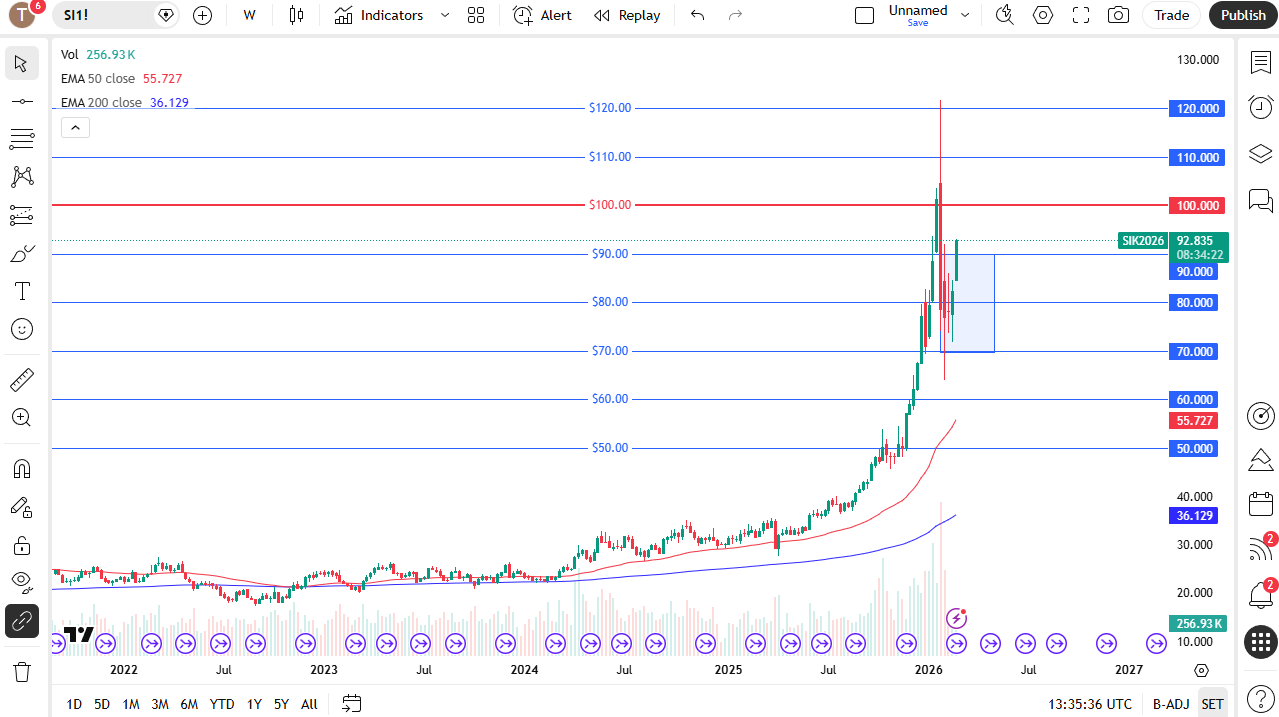Click the Trade button
1279x717 pixels.
[1172, 15]
